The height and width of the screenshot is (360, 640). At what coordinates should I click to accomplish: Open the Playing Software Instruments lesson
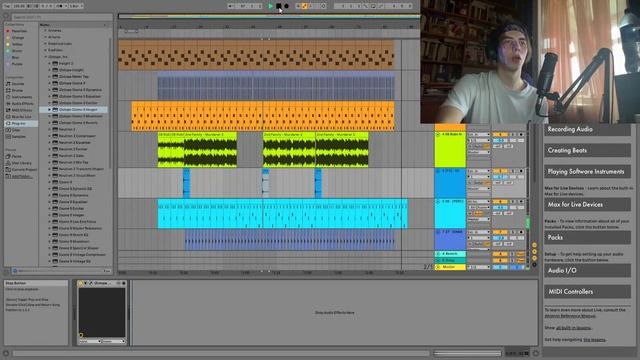[587, 172]
